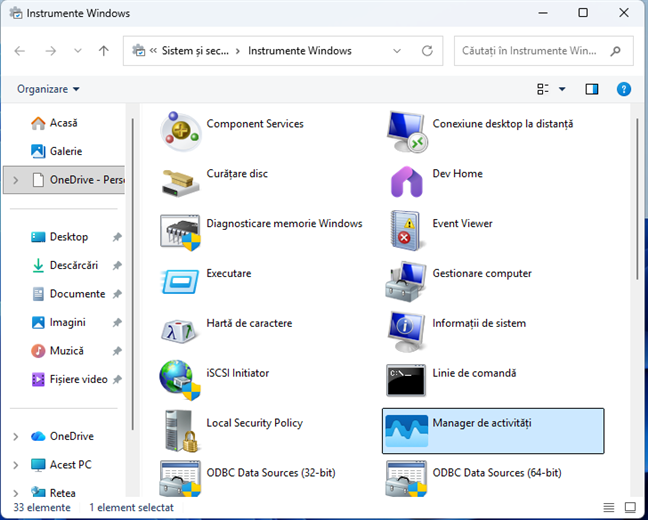Click the Conexiune desktop la distanță icon

tap(407, 131)
